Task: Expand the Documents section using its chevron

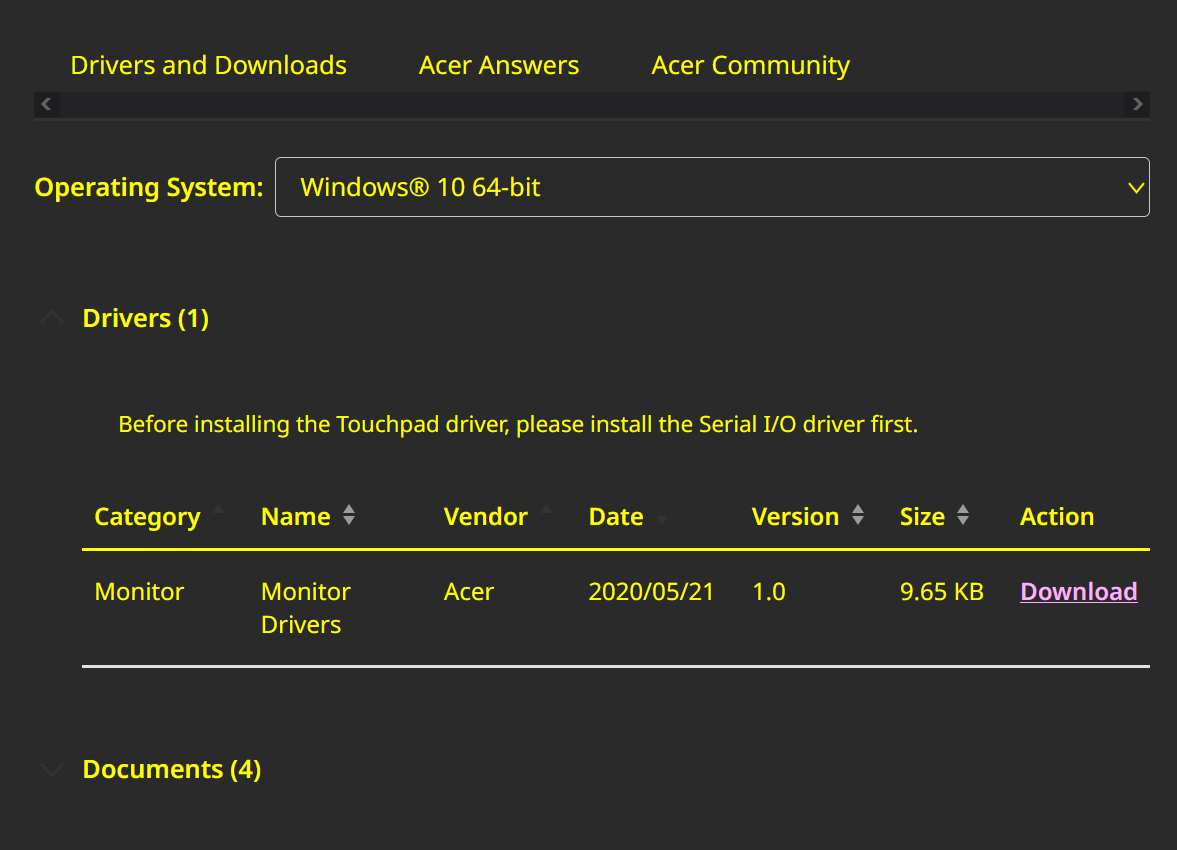Action: pyautogui.click(x=51, y=770)
